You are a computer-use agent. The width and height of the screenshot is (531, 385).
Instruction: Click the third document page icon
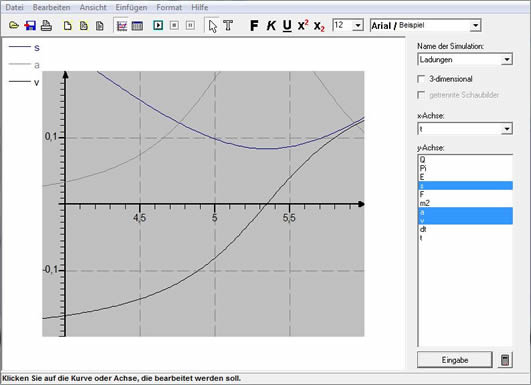pyautogui.click(x=100, y=25)
